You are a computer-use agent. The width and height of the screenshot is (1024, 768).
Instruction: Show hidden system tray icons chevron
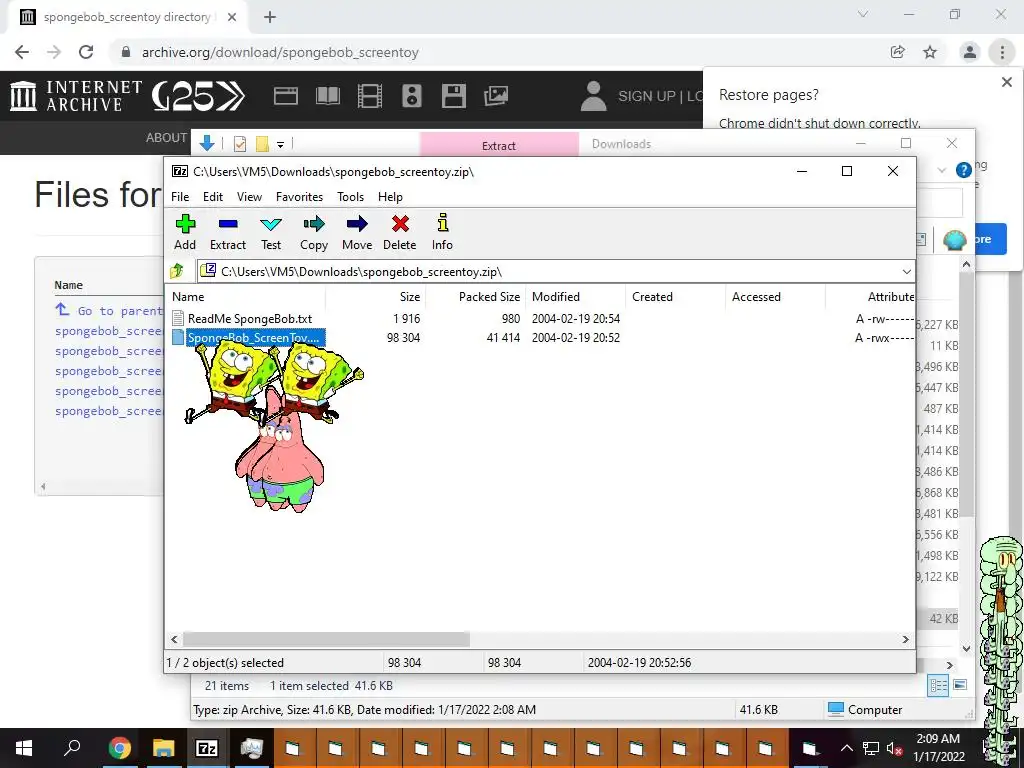click(x=846, y=748)
